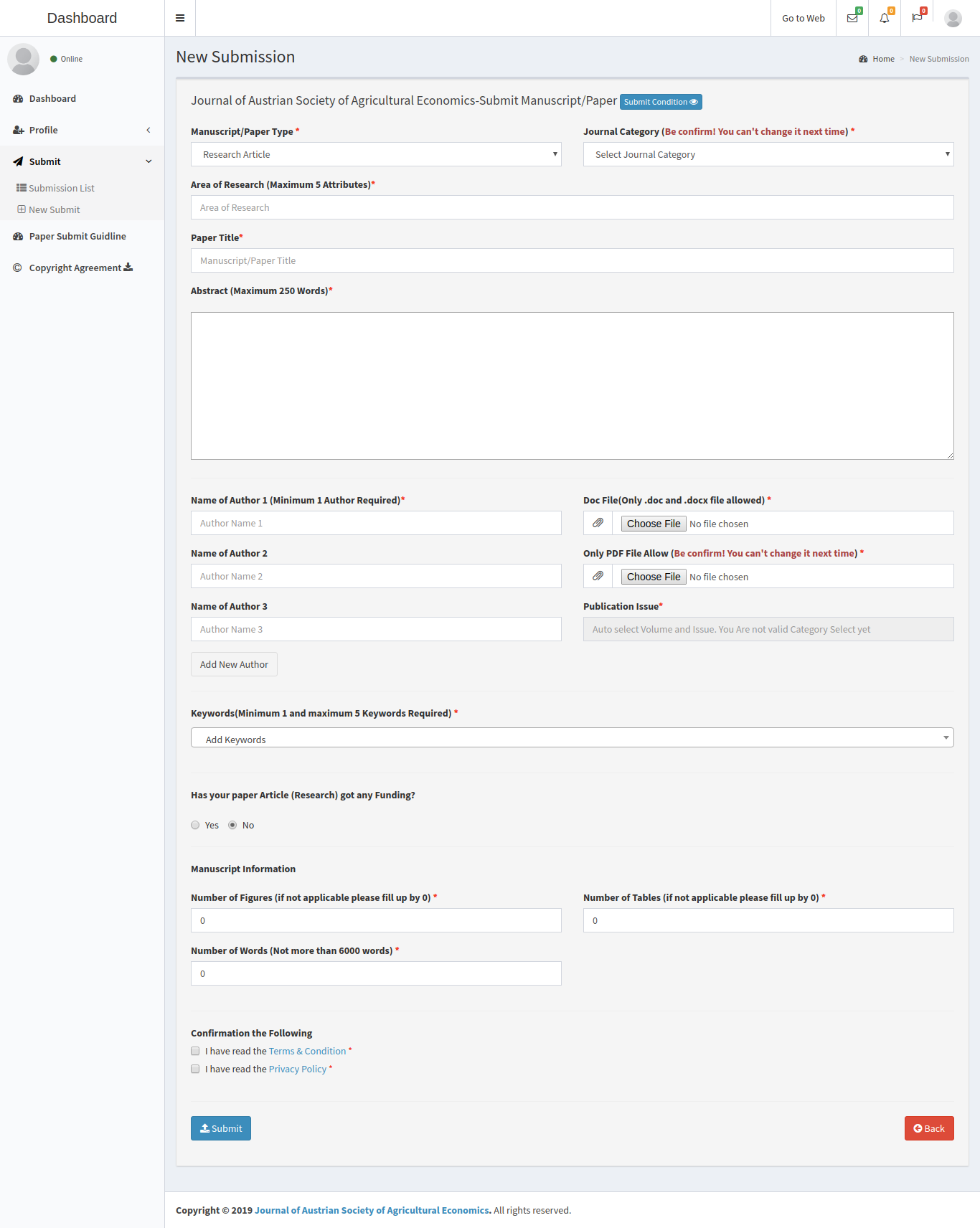Click the Go to Web link
Screen dimensions: 980x1228
click(804, 18)
